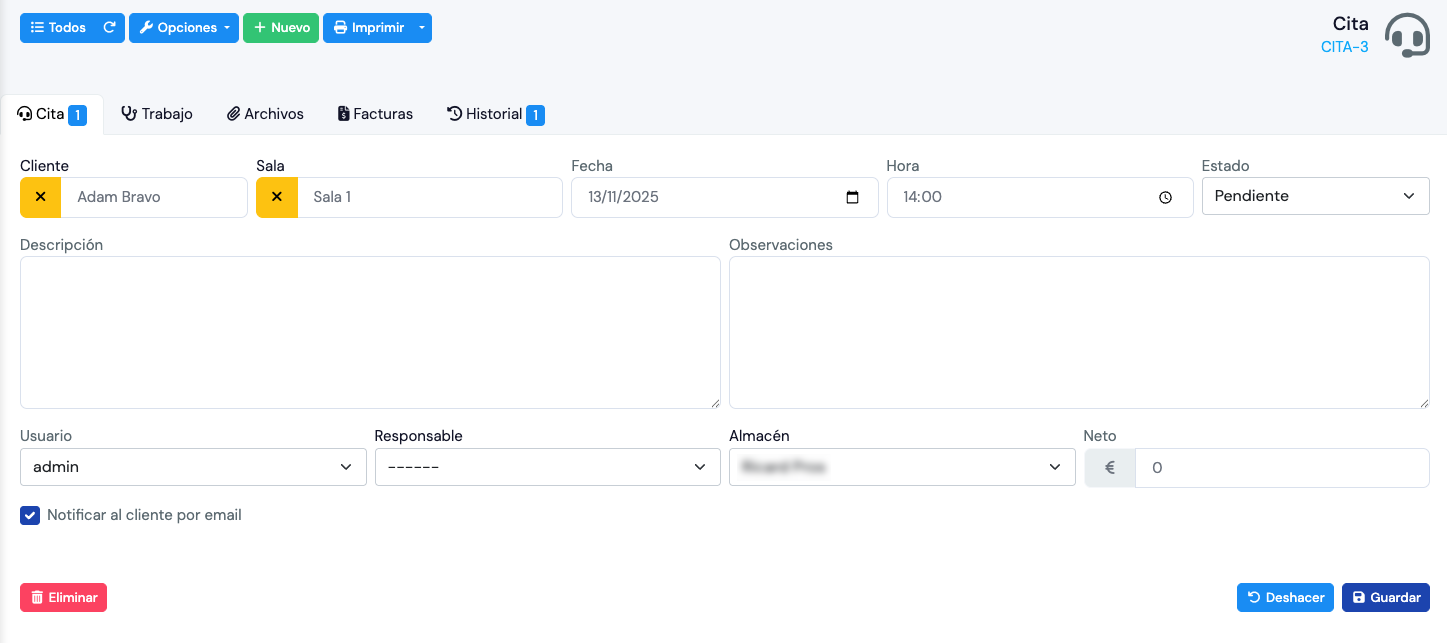The height and width of the screenshot is (643, 1447).
Task: Open the Facturas tab
Action: point(375,114)
